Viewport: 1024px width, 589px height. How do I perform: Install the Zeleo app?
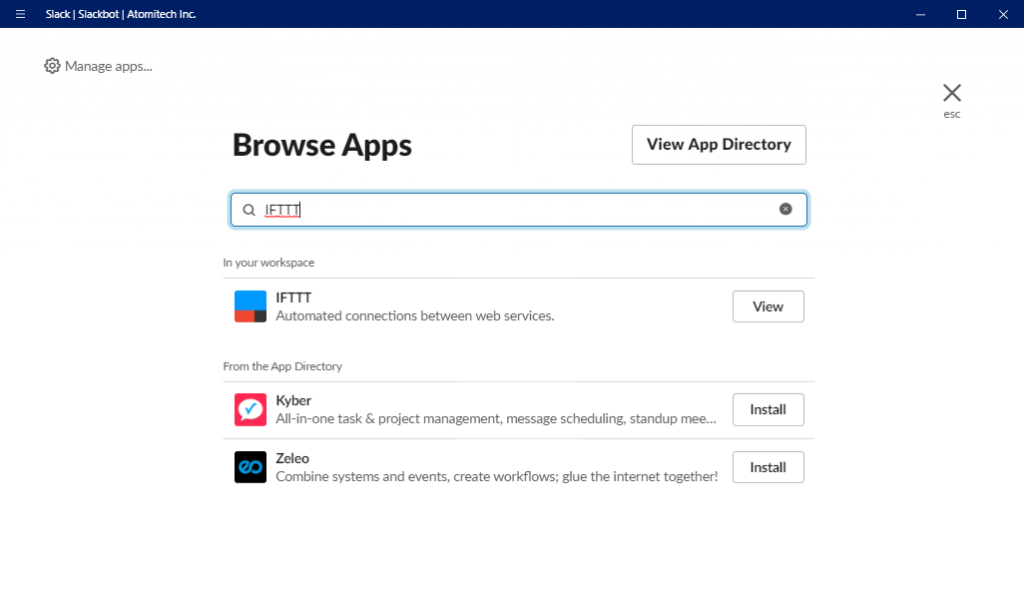coord(768,467)
